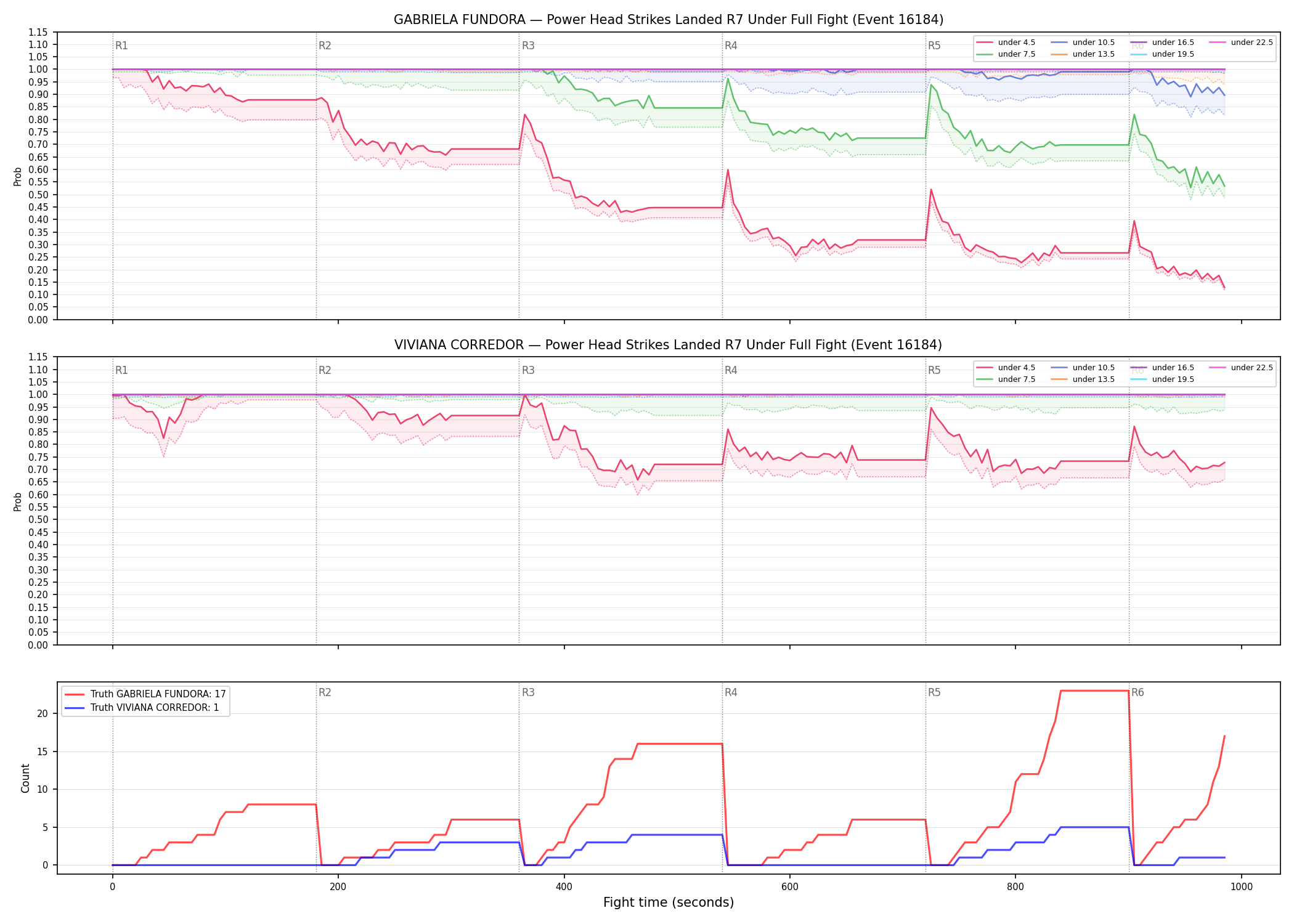The height and width of the screenshot is (924, 1294).
Task: Click the R5 round marker in Fundora chart
Action: [x=934, y=46]
